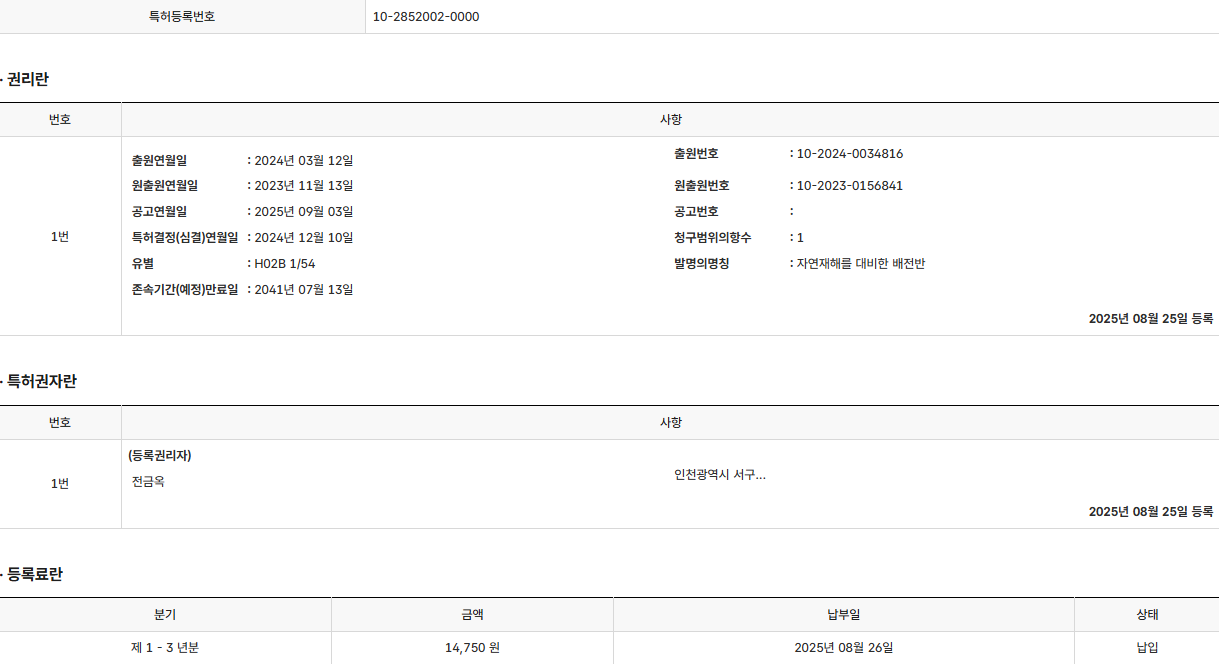
Task: Click the rights holder name 전금옥
Action: click(x=148, y=482)
